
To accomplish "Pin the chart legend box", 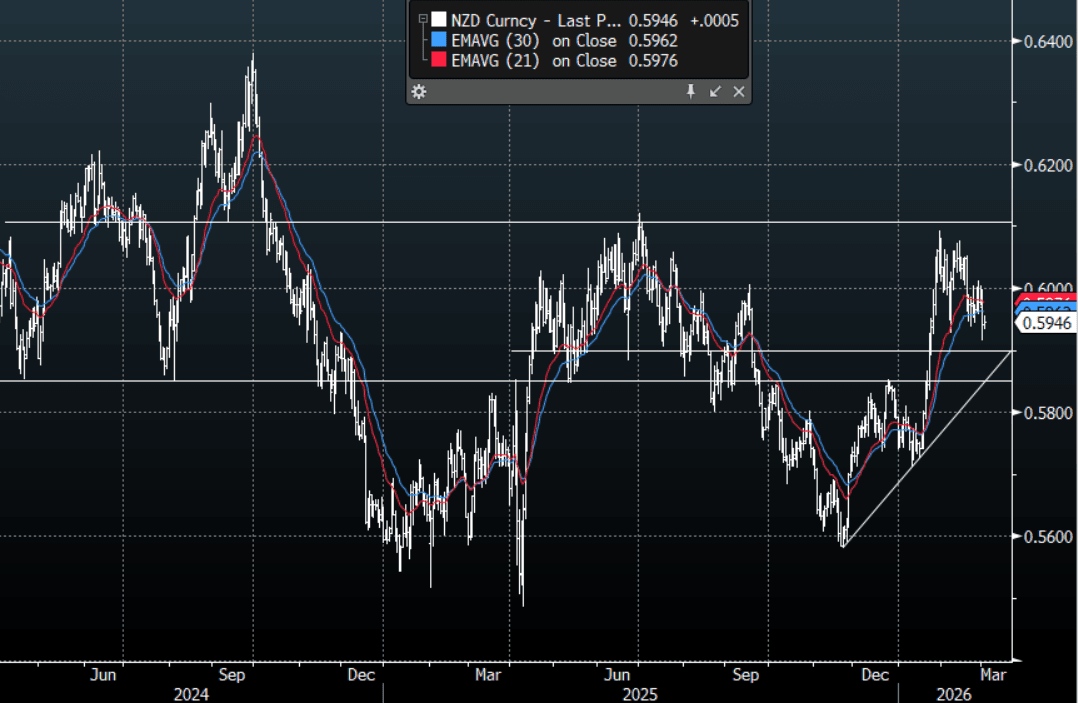I will (690, 92).
